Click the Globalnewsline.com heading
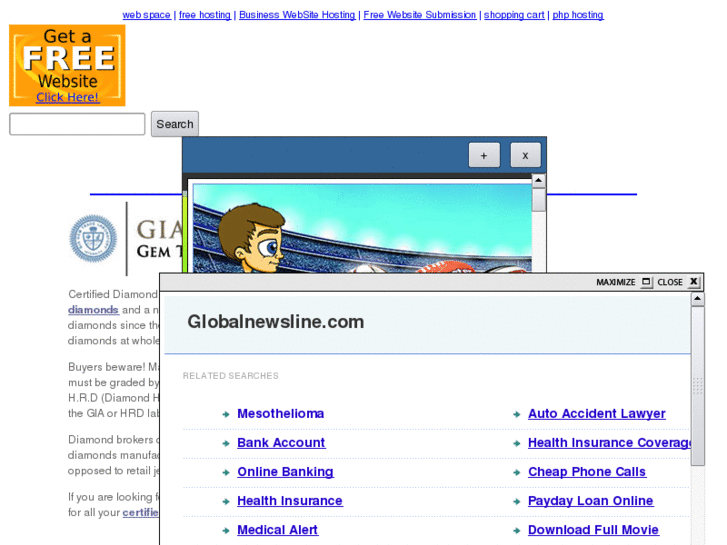 pyautogui.click(x=275, y=322)
